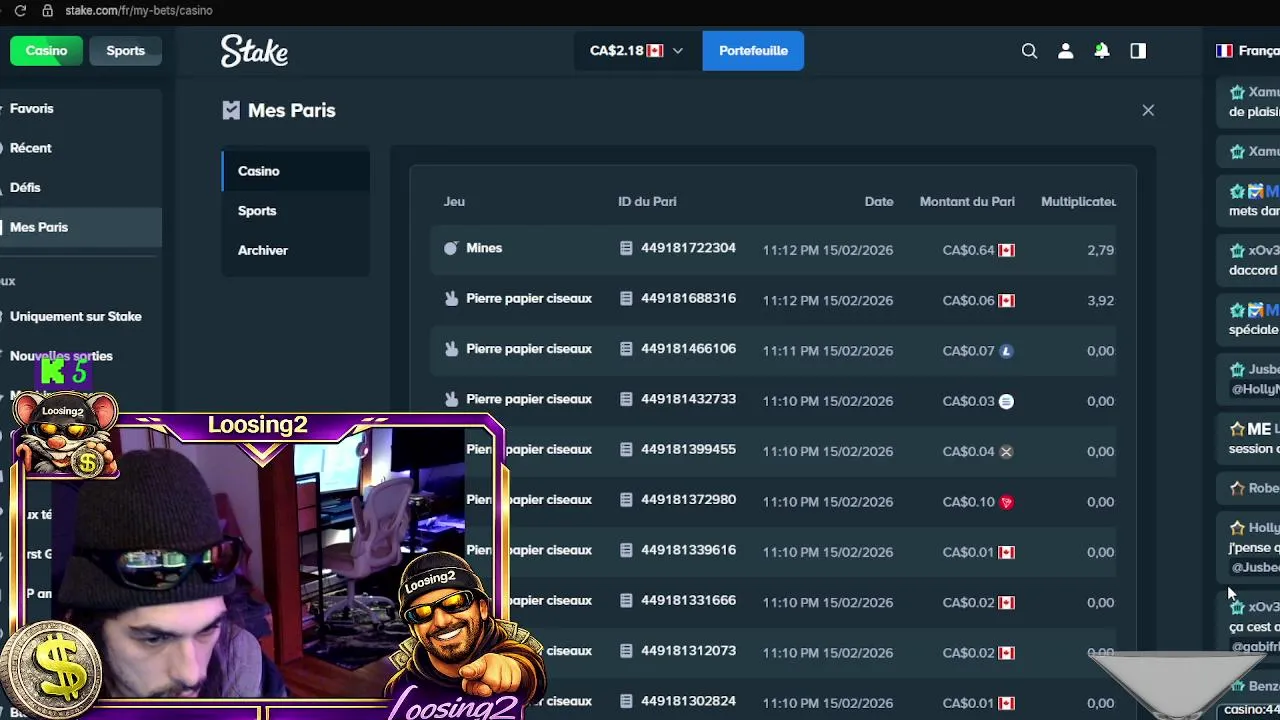The width and height of the screenshot is (1280, 720).
Task: Click Tron icon beside CA$0.10 amount
Action: (1007, 502)
